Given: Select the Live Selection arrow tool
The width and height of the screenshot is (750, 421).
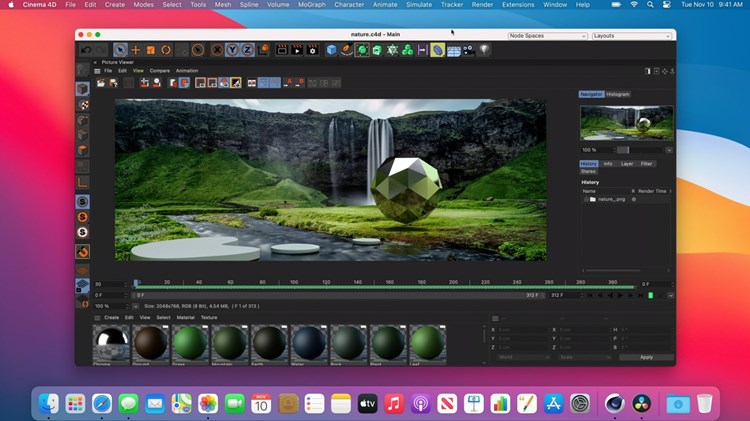Looking at the screenshot, I should [120, 50].
